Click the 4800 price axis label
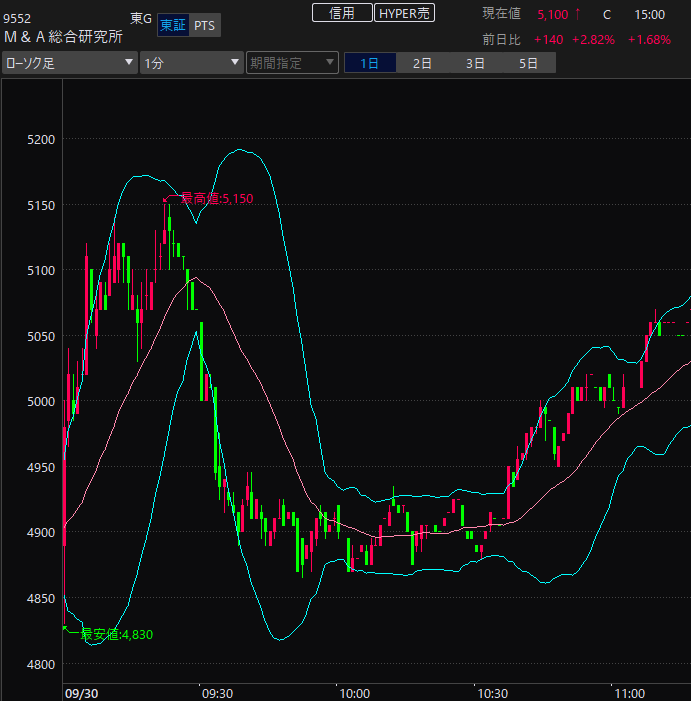This screenshot has width=691, height=701. pos(41,664)
